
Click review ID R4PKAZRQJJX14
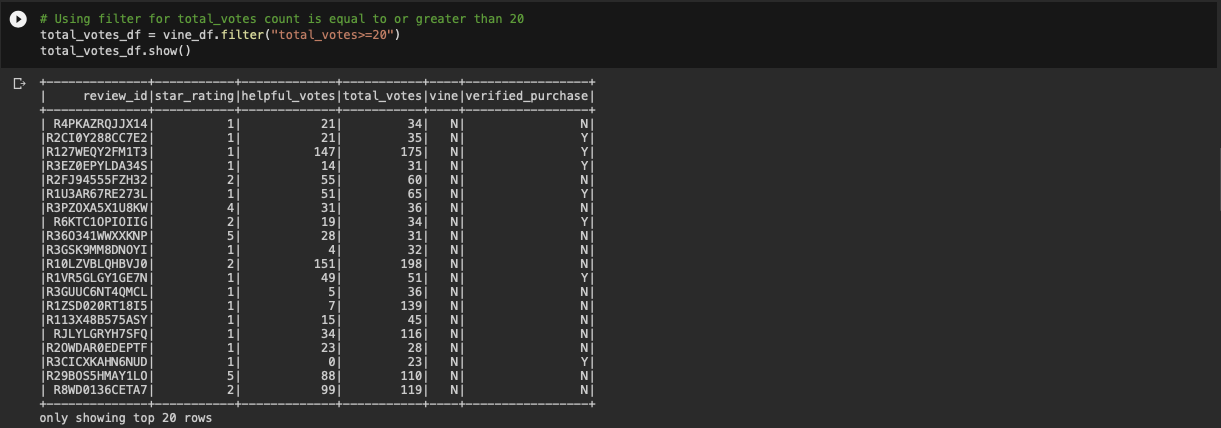point(101,124)
